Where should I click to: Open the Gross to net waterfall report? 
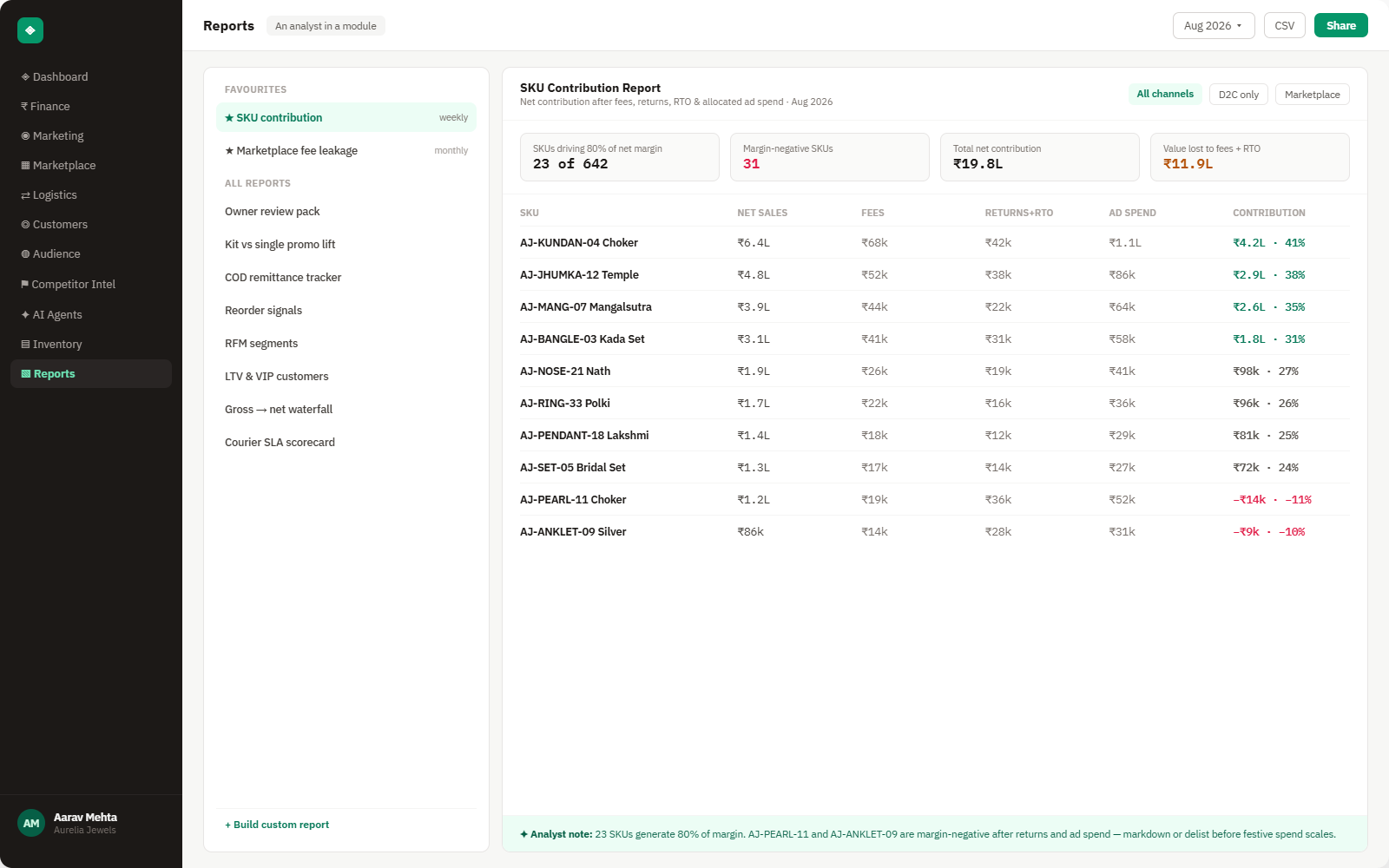point(346,409)
